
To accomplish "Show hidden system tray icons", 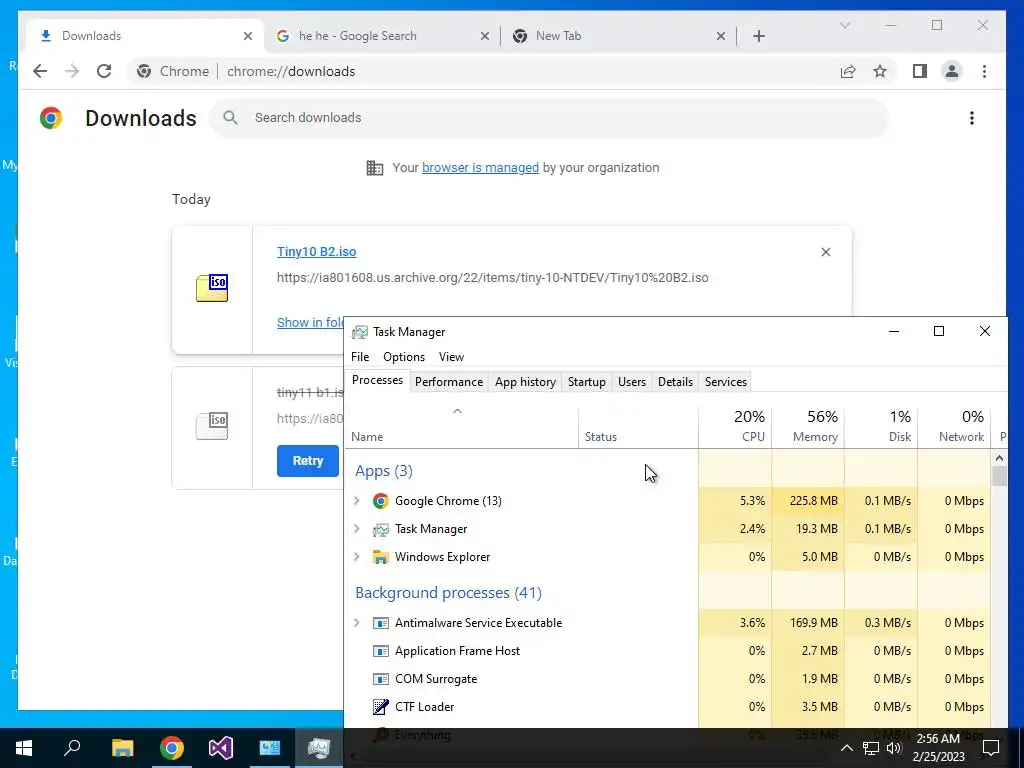I will click(x=846, y=748).
